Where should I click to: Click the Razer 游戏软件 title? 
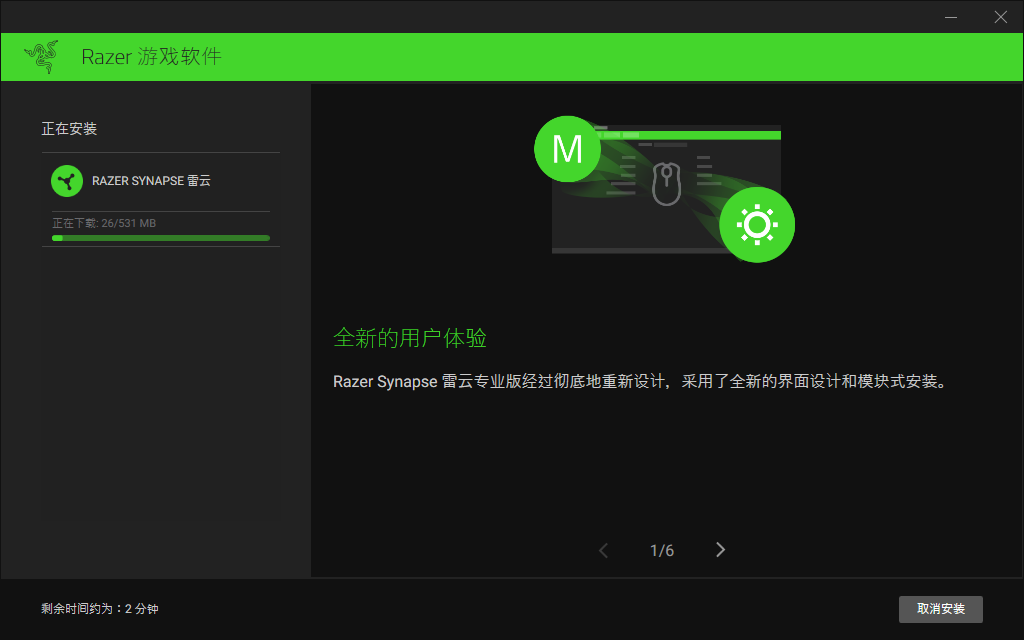152,57
